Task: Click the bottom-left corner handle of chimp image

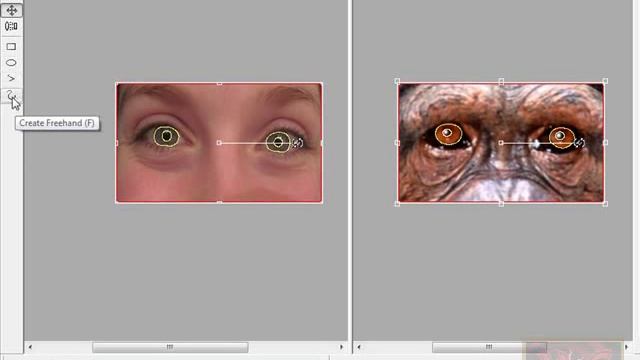Action: tap(397, 204)
